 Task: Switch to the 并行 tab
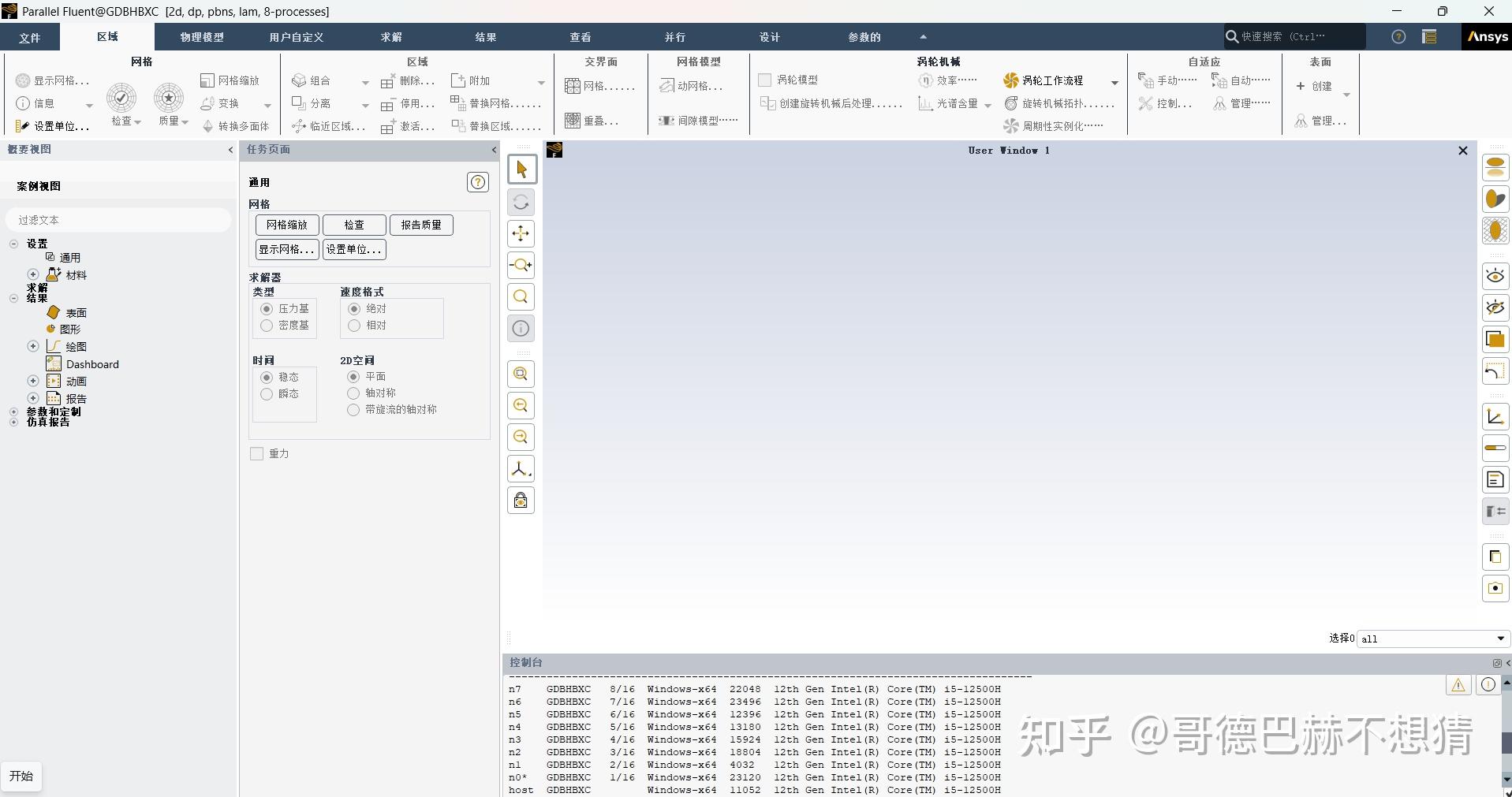tap(675, 37)
